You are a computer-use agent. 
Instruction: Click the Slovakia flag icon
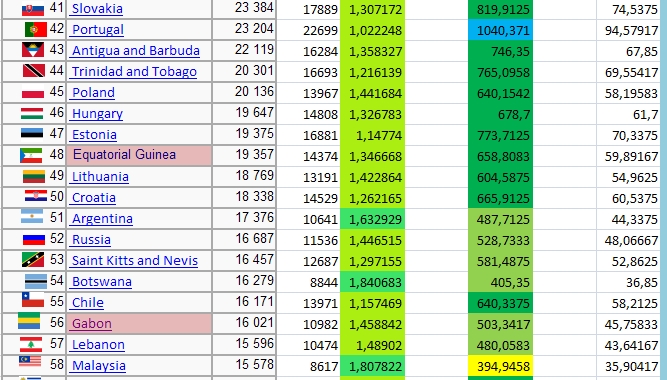33,9
